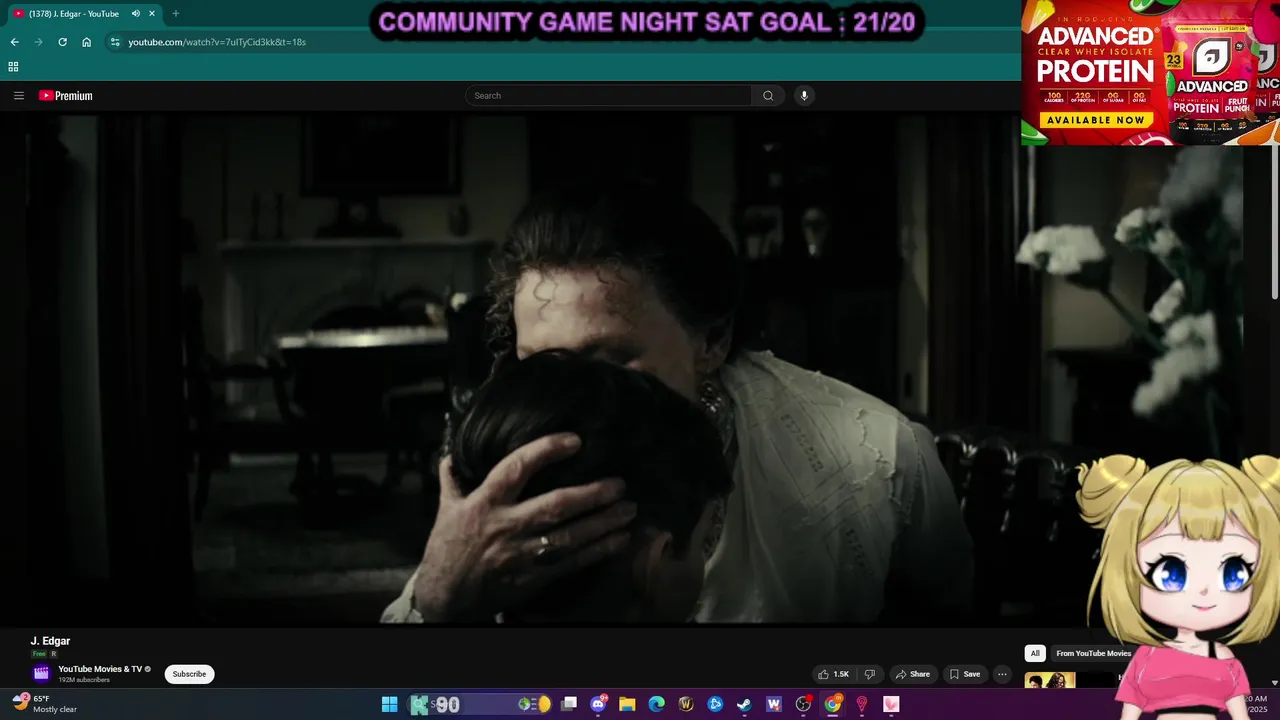
Task: Select the All filter chip
Action: (1035, 653)
